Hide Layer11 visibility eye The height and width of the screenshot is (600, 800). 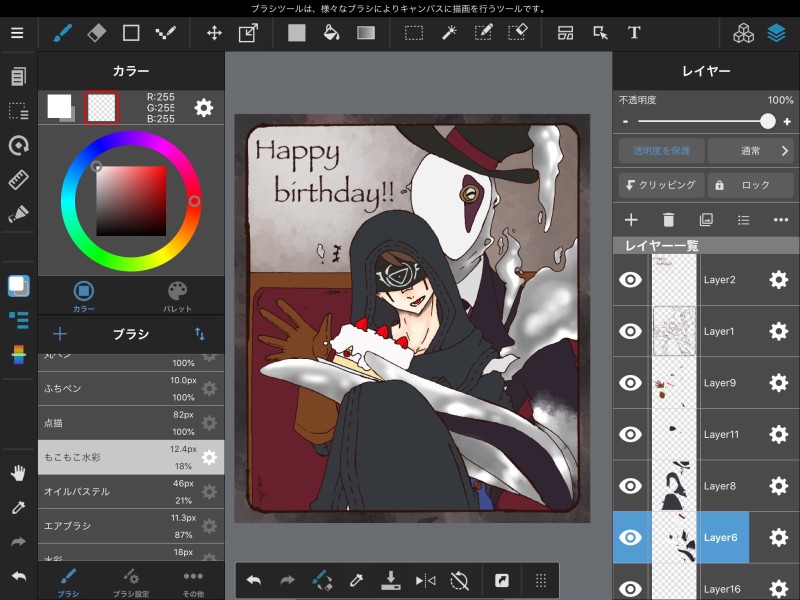click(630, 434)
